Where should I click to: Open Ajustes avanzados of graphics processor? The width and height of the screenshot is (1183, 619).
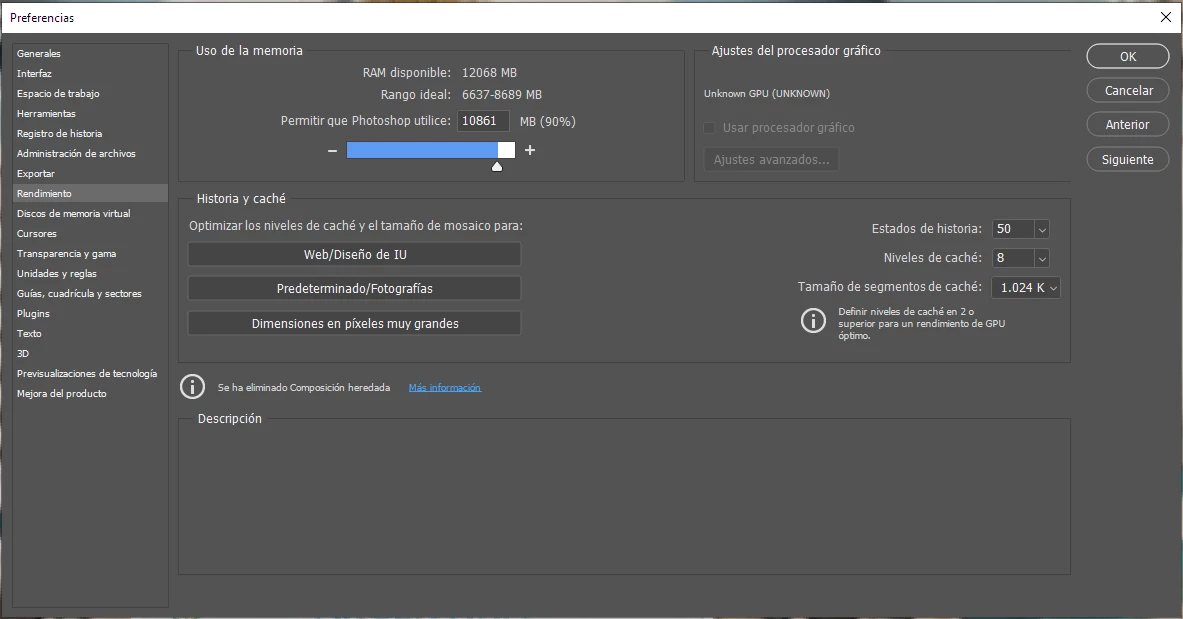[x=771, y=159]
